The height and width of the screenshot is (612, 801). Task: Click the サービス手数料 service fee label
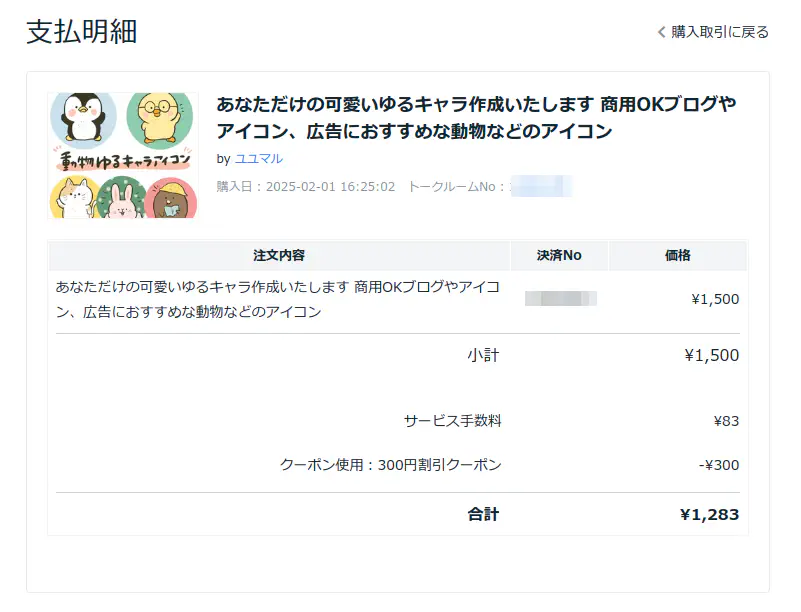[x=452, y=421]
